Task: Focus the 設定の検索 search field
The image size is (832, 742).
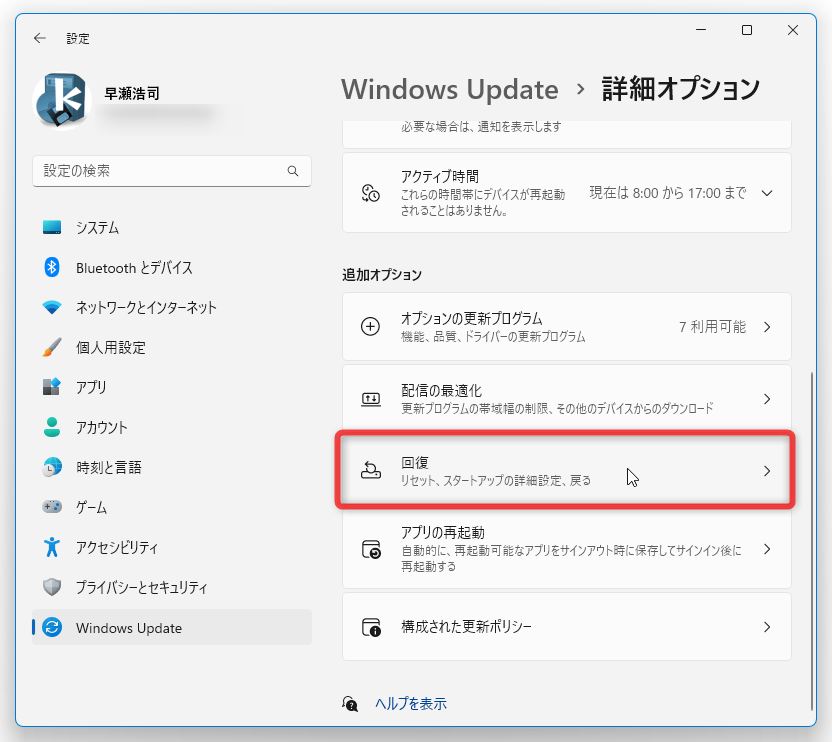Action: 172,171
